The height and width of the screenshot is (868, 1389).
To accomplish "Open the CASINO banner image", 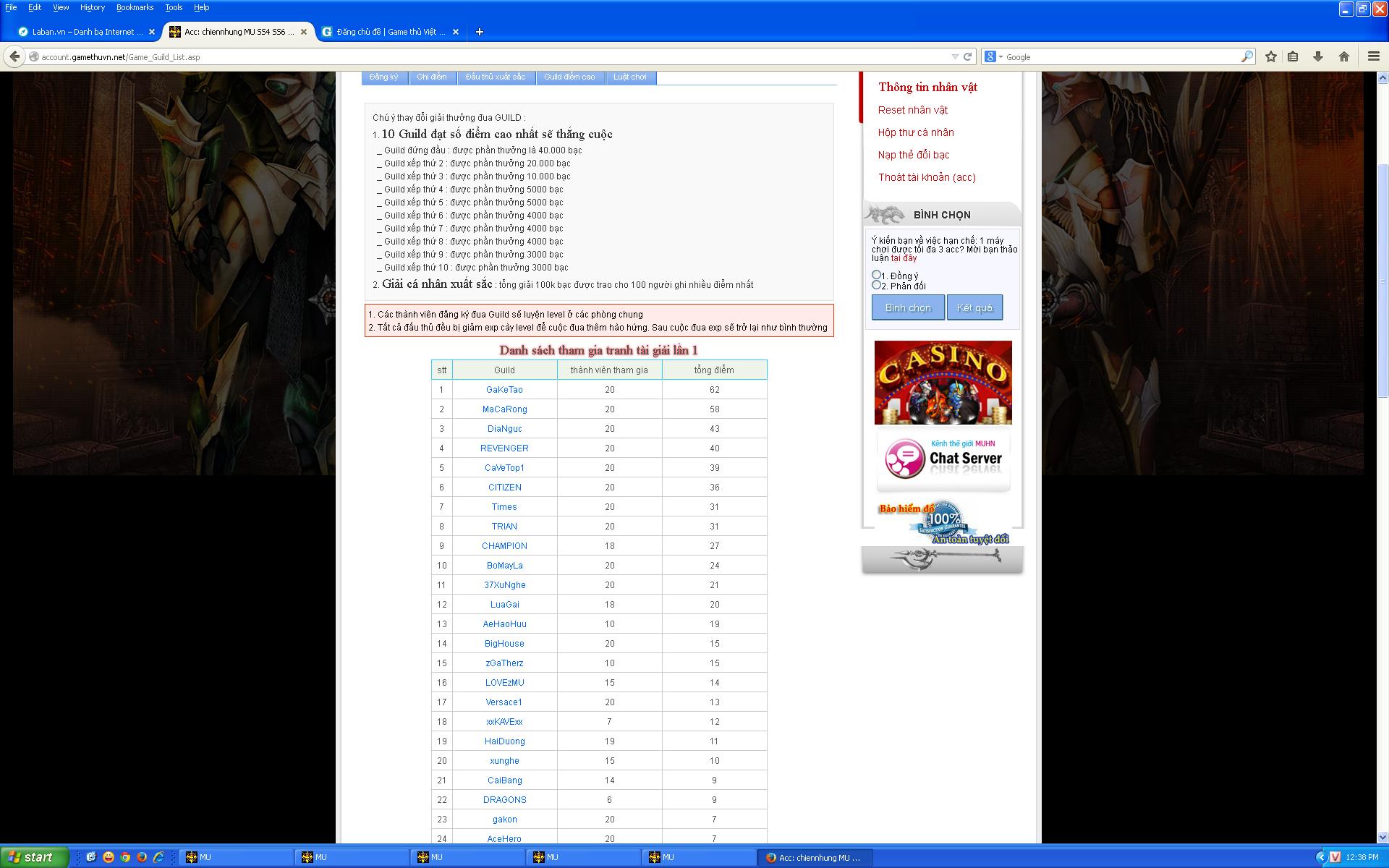I will pos(943,383).
